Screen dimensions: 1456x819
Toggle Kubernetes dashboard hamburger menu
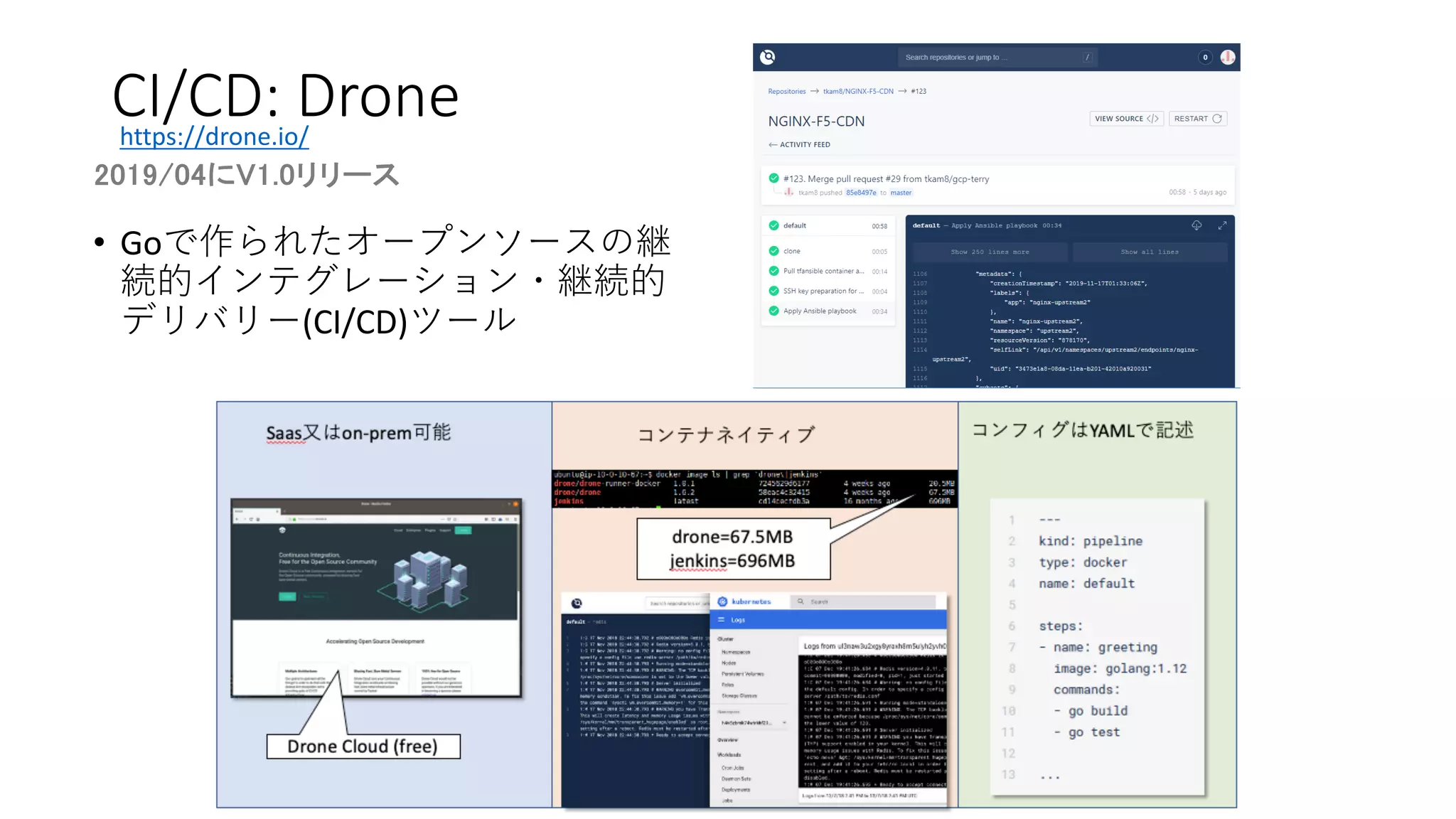[x=721, y=620]
